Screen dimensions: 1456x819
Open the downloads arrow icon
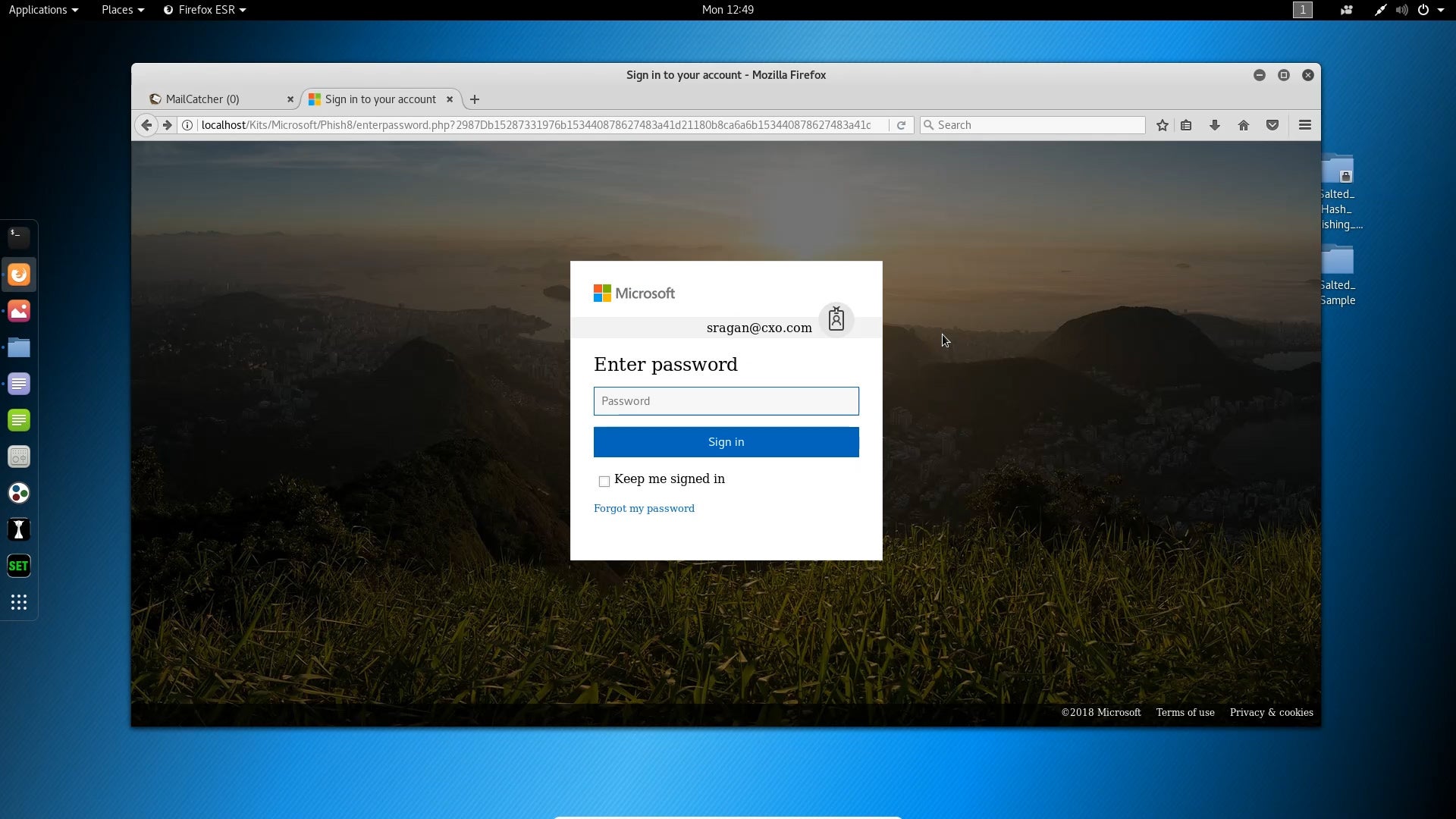1215,125
